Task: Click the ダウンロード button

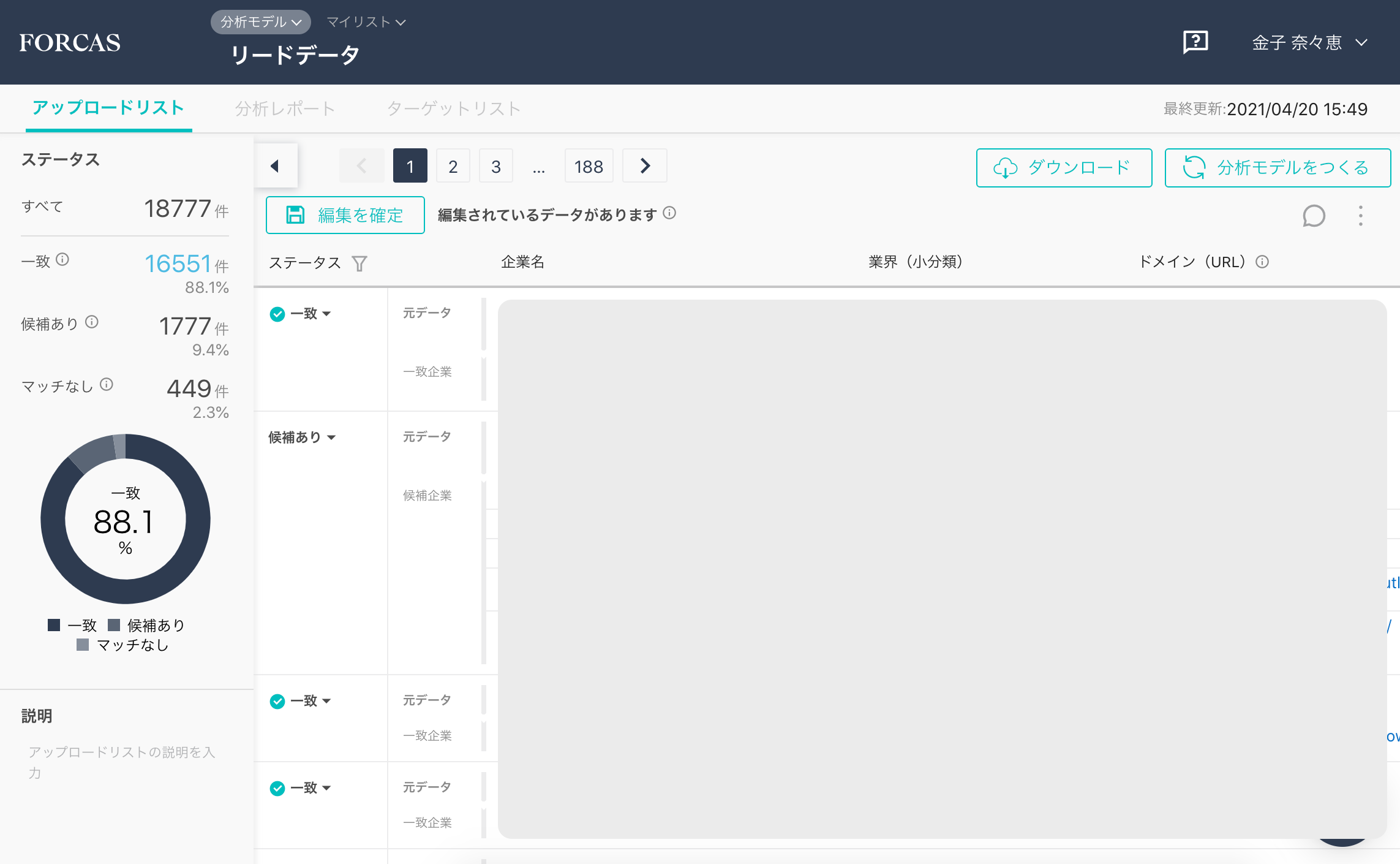Action: tap(1064, 167)
